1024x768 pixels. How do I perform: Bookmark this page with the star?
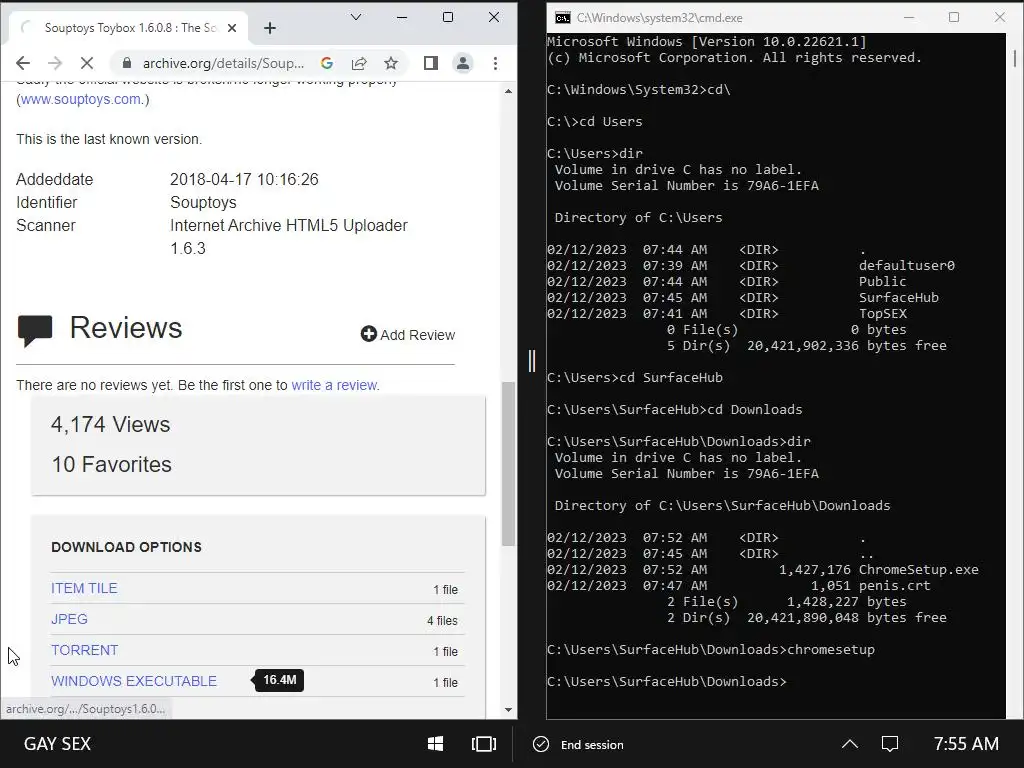coord(391,63)
